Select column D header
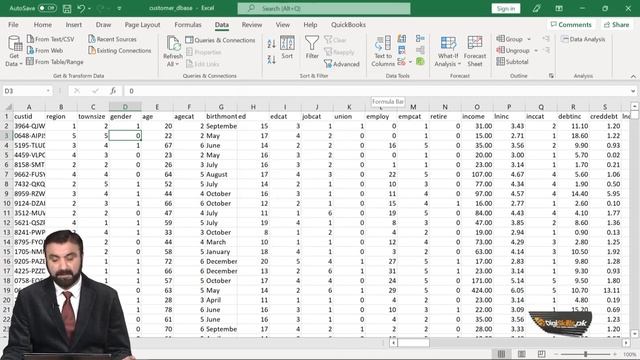640x360 pixels. 125,107
